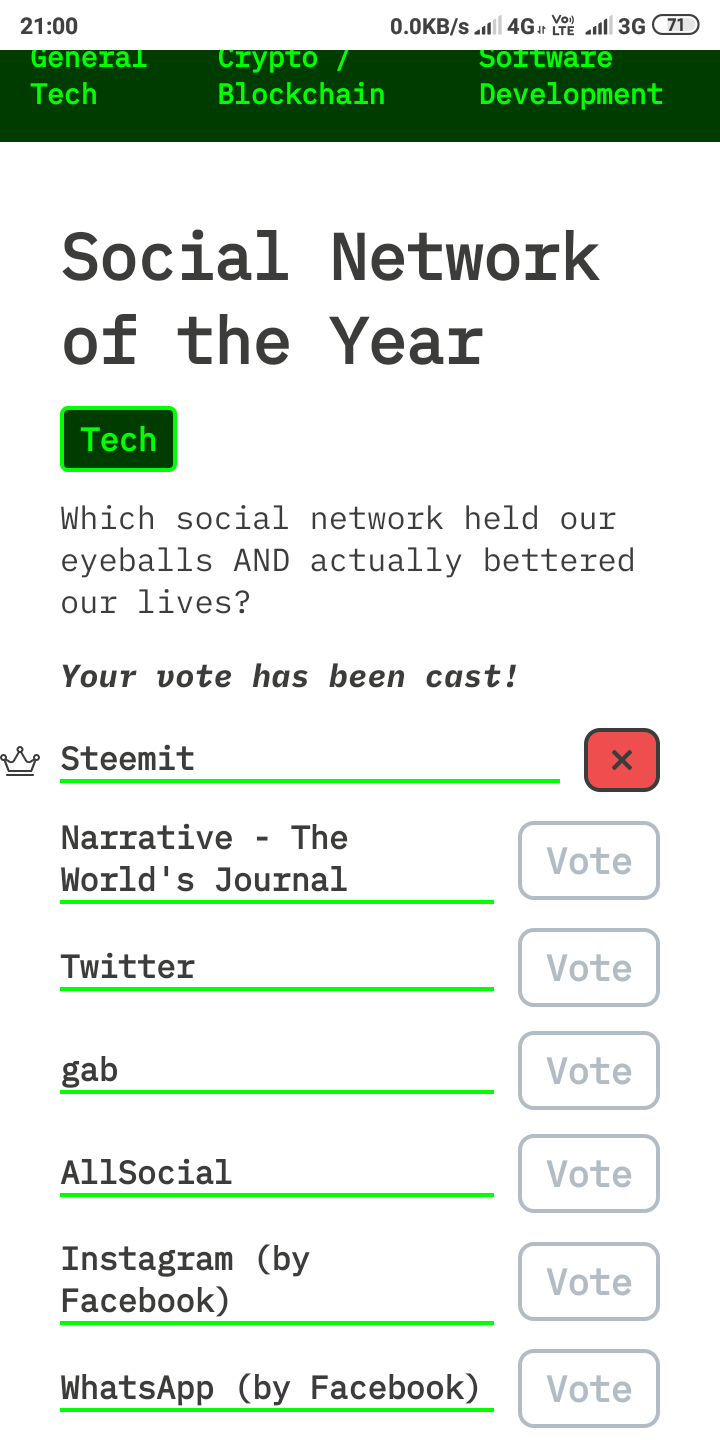Open the General Tech category tab

click(88, 77)
